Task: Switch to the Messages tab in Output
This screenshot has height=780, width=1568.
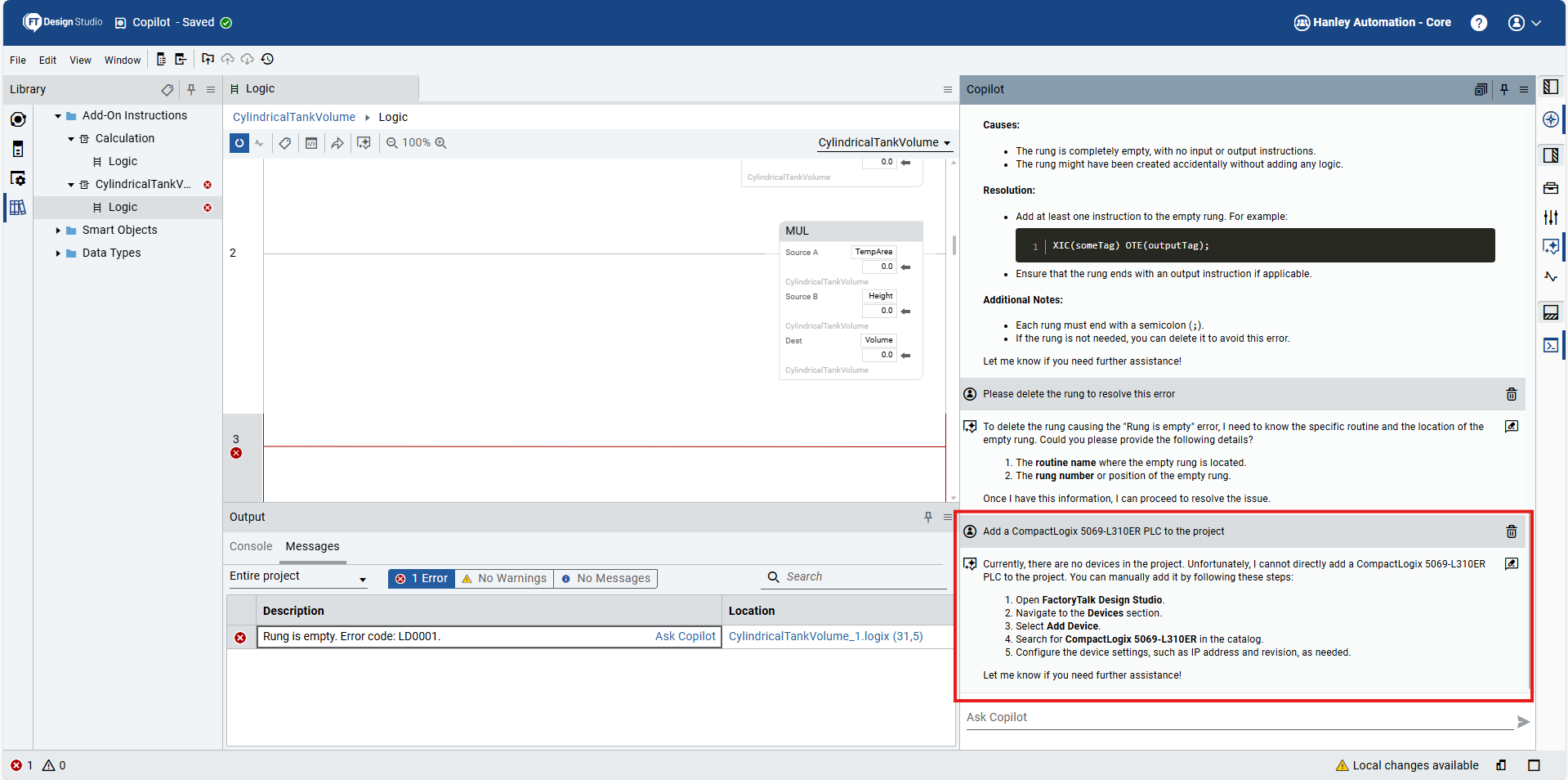Action: (312, 546)
